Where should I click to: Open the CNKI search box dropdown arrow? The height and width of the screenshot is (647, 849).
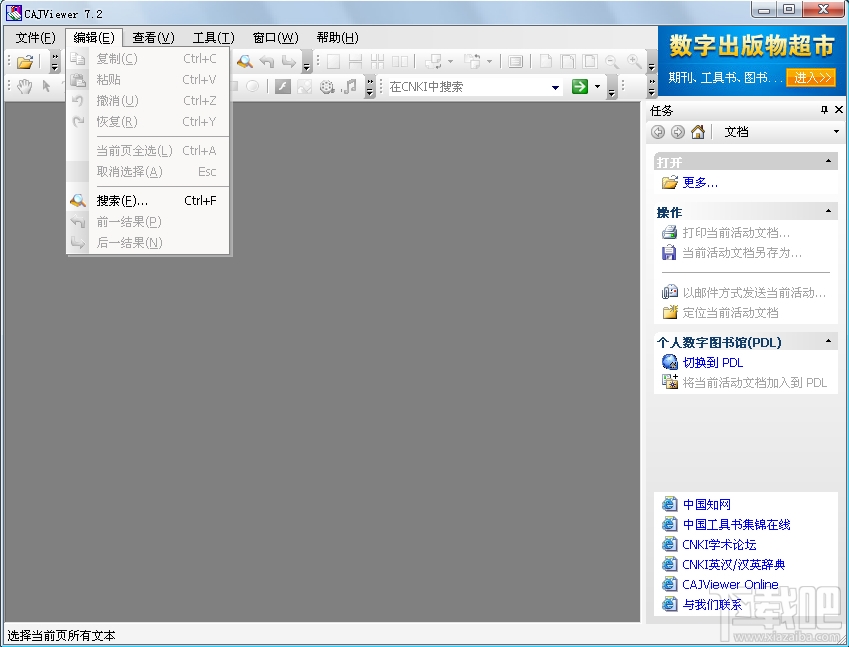click(x=557, y=86)
